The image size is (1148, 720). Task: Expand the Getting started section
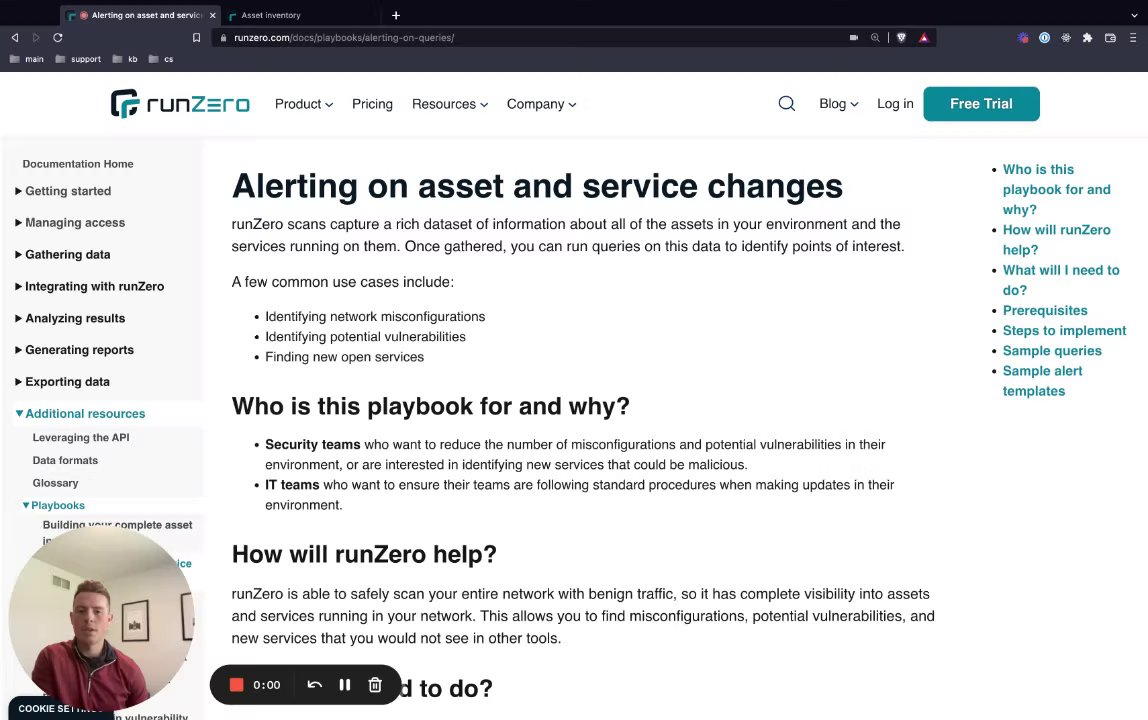tap(63, 191)
